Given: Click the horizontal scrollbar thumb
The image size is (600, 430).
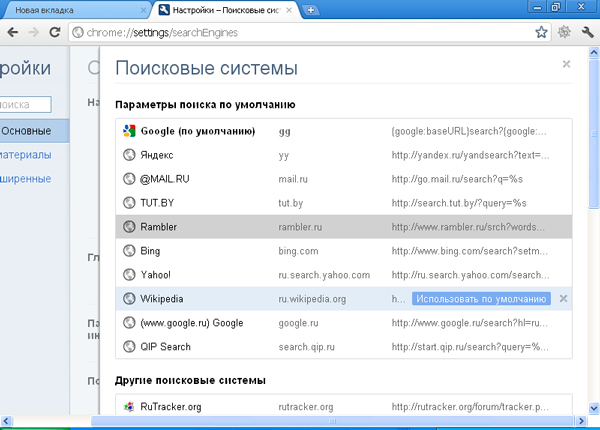Looking at the screenshot, I should tap(332, 421).
